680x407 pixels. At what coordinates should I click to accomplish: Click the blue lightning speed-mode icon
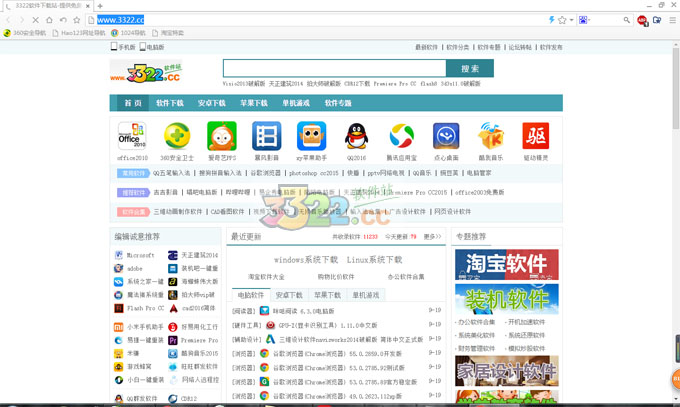pyautogui.click(x=552, y=20)
